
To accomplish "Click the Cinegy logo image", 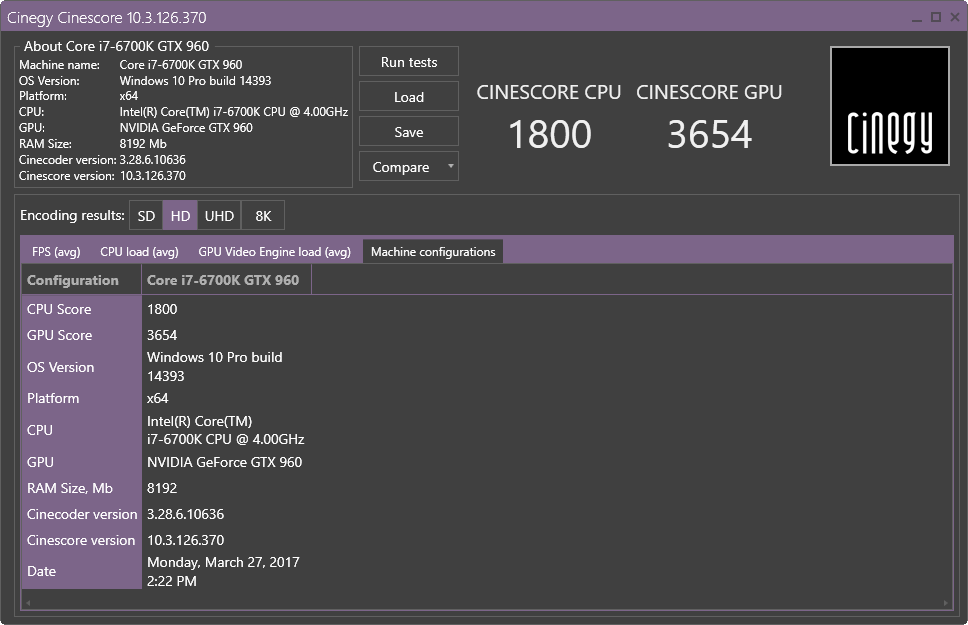I will coord(890,106).
